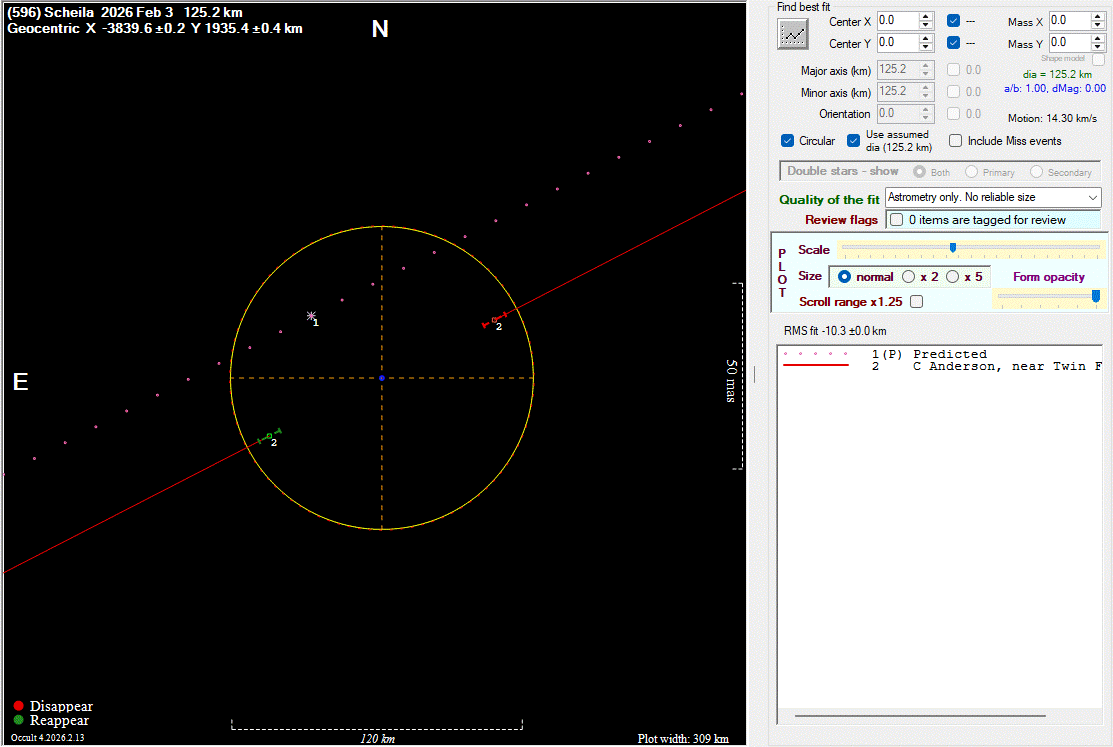Screen dimensions: 1113x747
Task: Increase Mass X using the up spinner
Action: (1099, 16)
